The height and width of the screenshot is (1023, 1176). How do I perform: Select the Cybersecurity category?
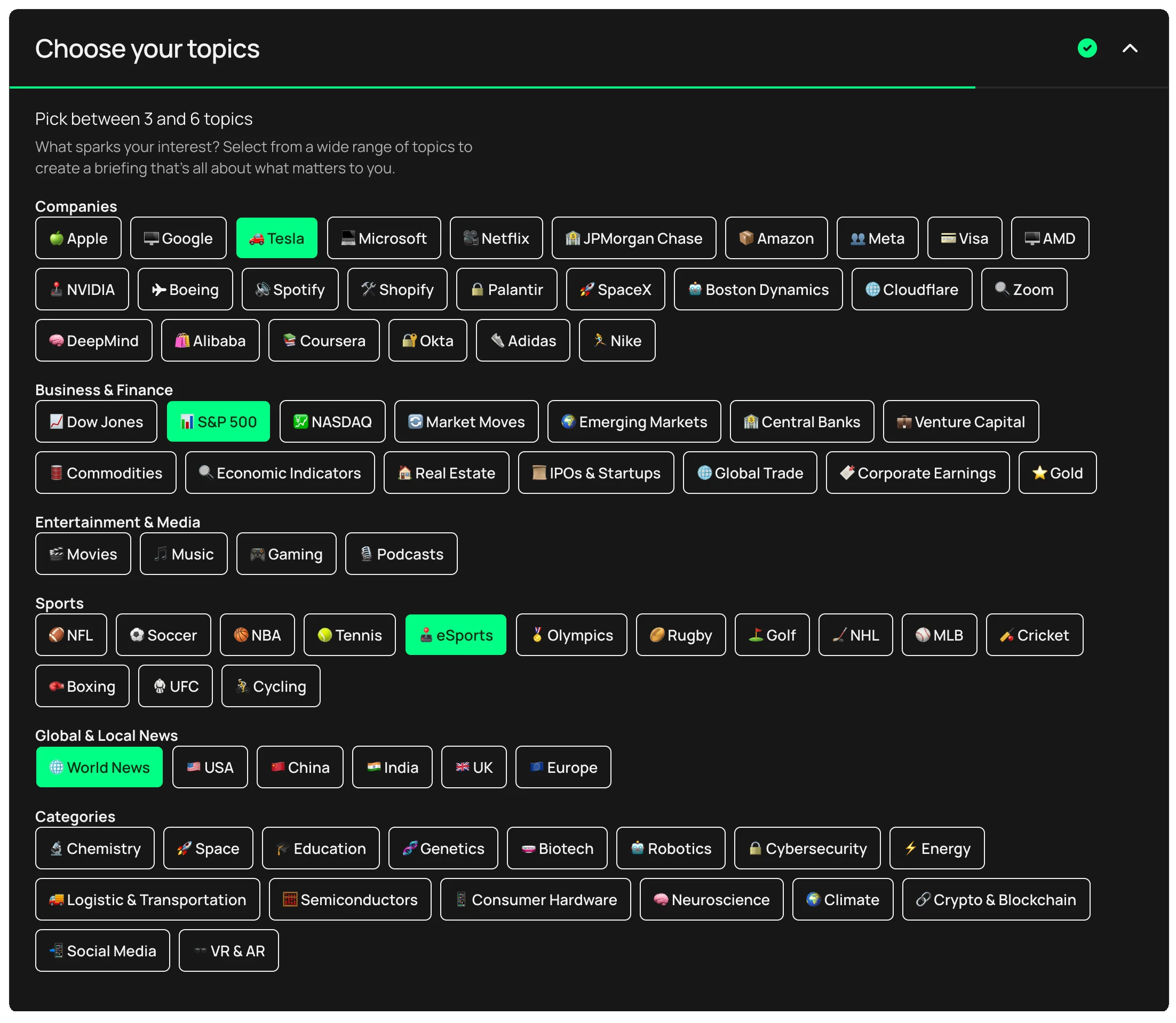tap(807, 848)
